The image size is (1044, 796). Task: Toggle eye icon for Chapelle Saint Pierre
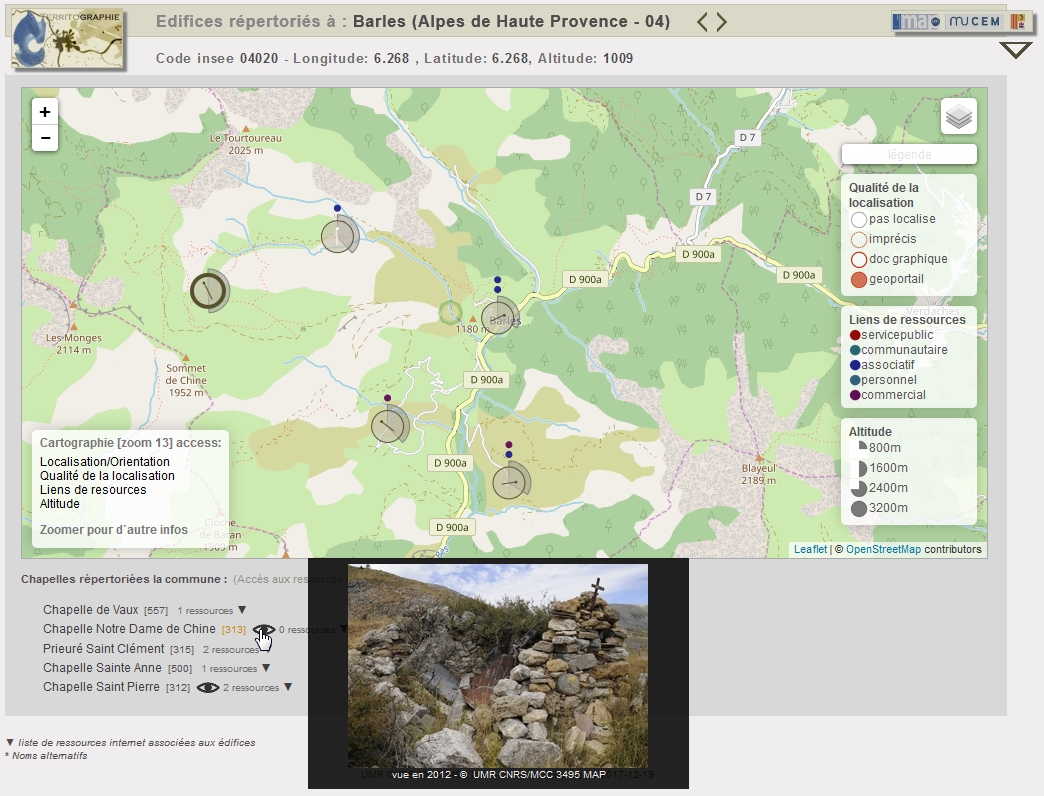pyautogui.click(x=208, y=688)
